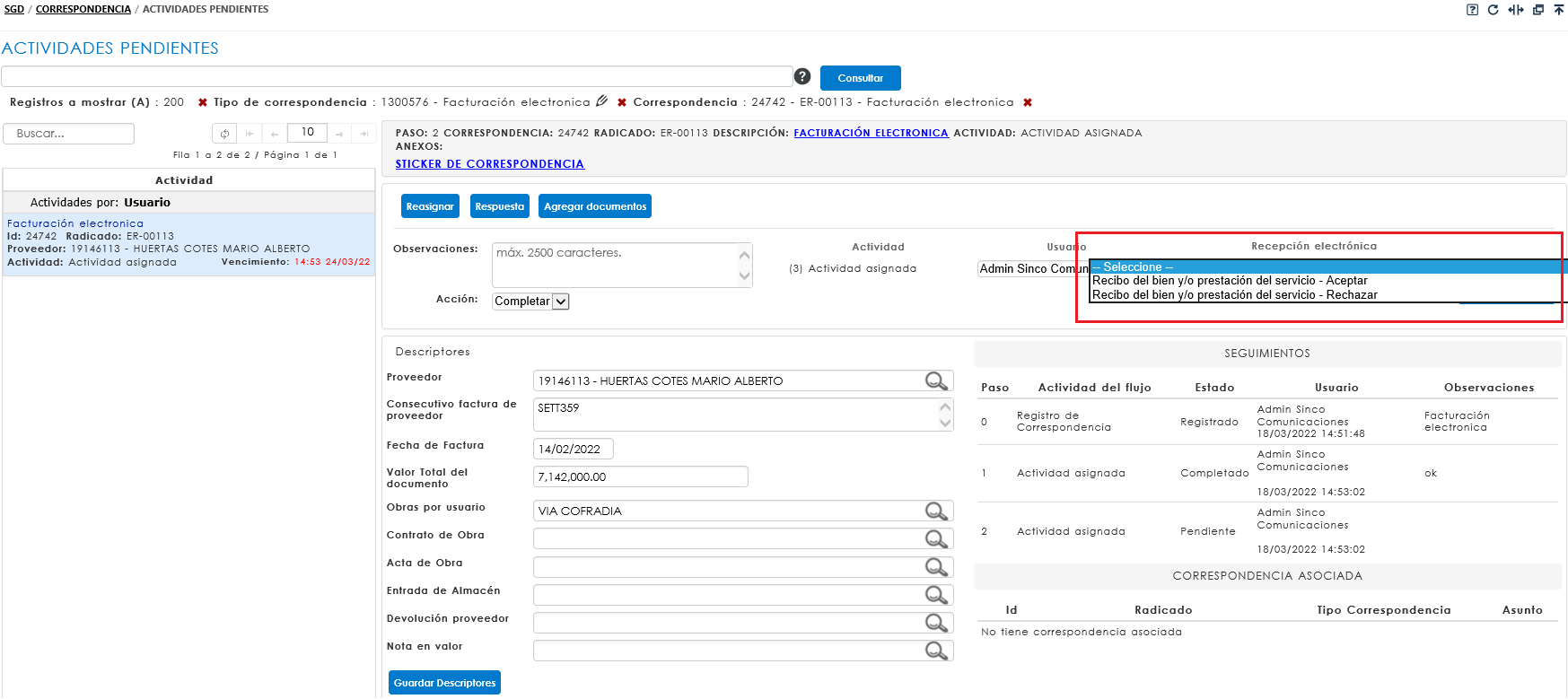Click the magnifier in Acta de Obra field
The image size is (1568, 699).
pyautogui.click(x=936, y=567)
